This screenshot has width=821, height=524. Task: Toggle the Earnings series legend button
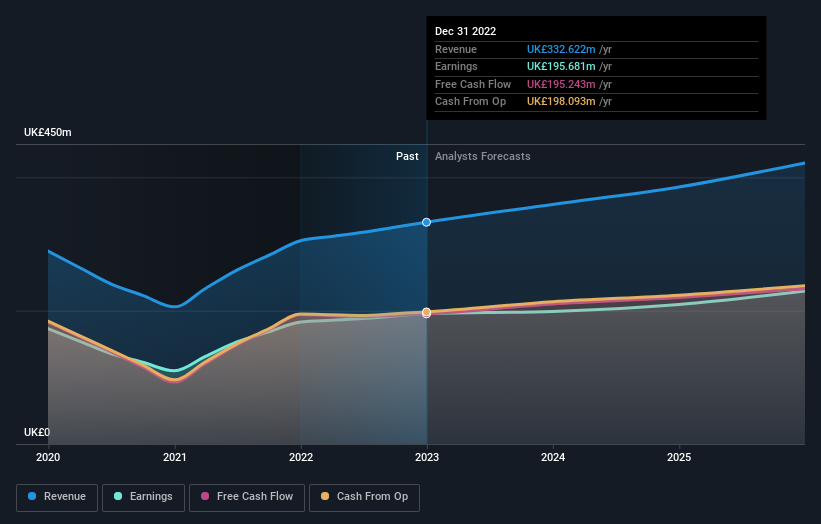tap(143, 497)
